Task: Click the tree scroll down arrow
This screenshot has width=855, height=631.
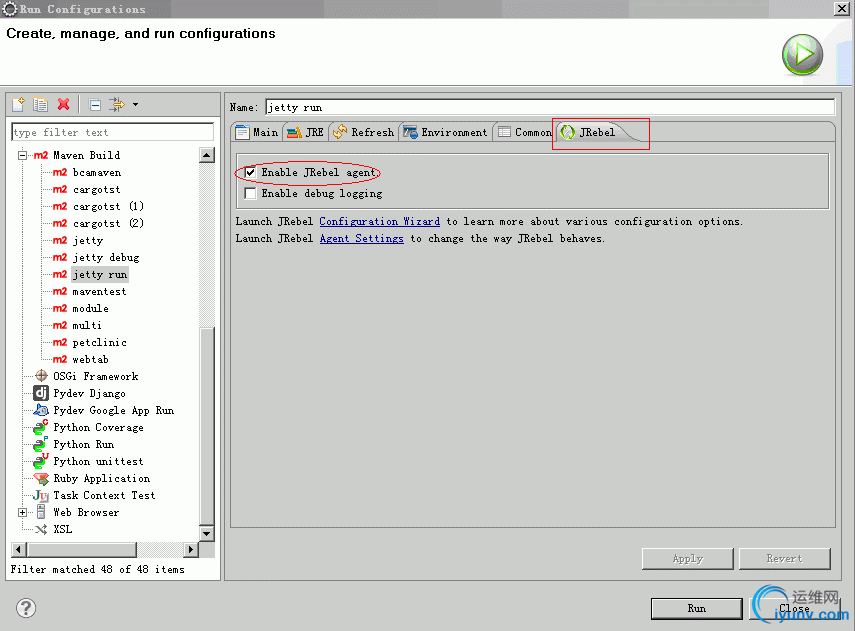Action: tap(207, 533)
